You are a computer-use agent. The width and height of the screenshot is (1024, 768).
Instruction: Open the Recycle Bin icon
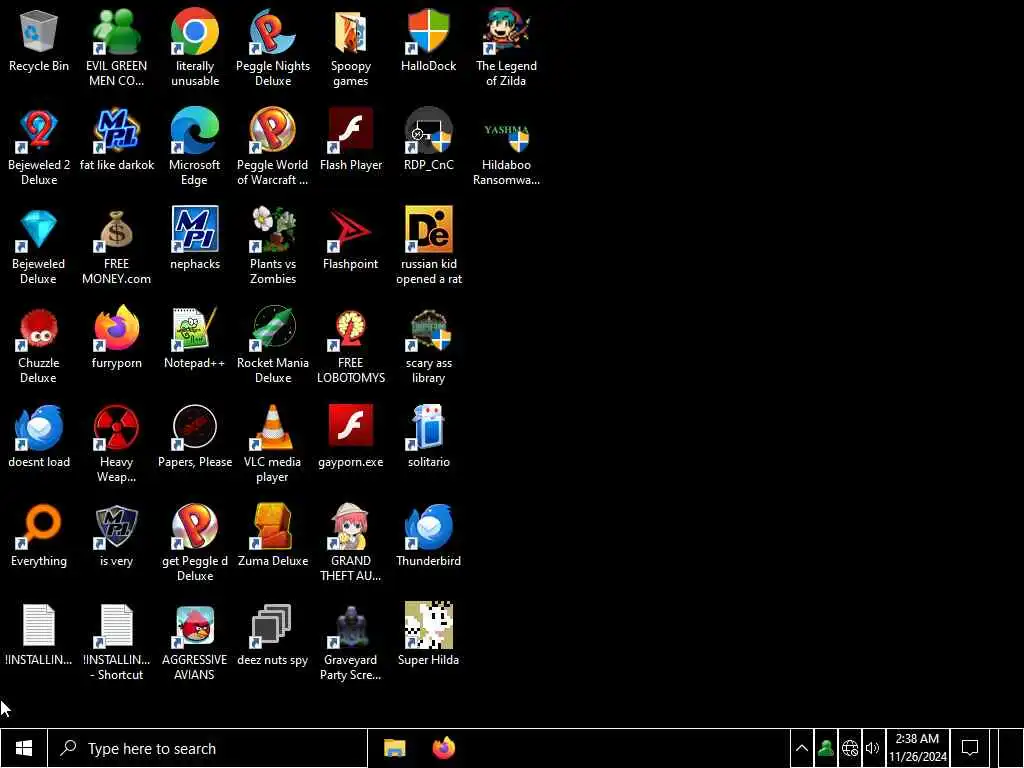[x=39, y=32]
